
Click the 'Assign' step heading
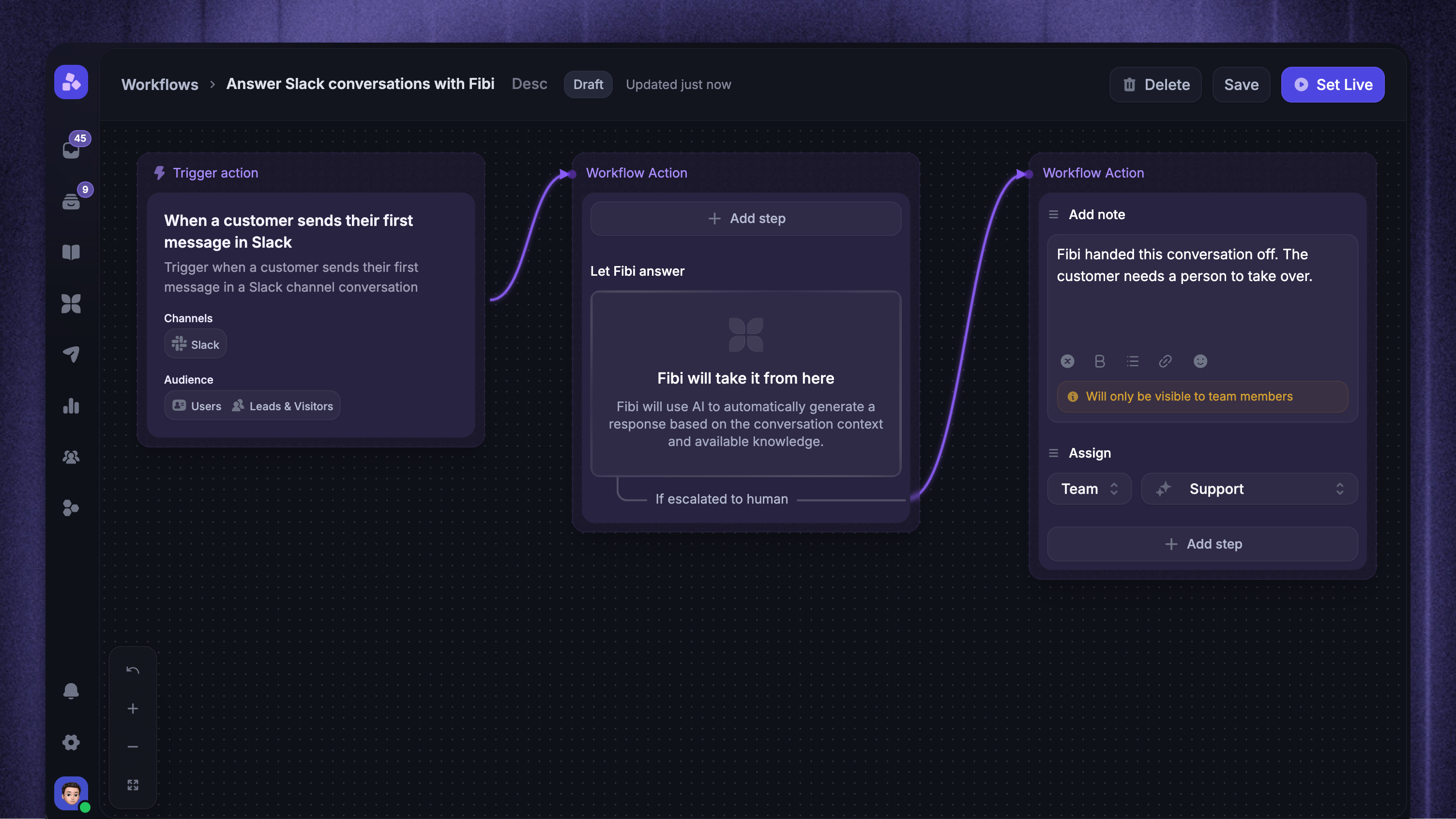(x=1090, y=453)
